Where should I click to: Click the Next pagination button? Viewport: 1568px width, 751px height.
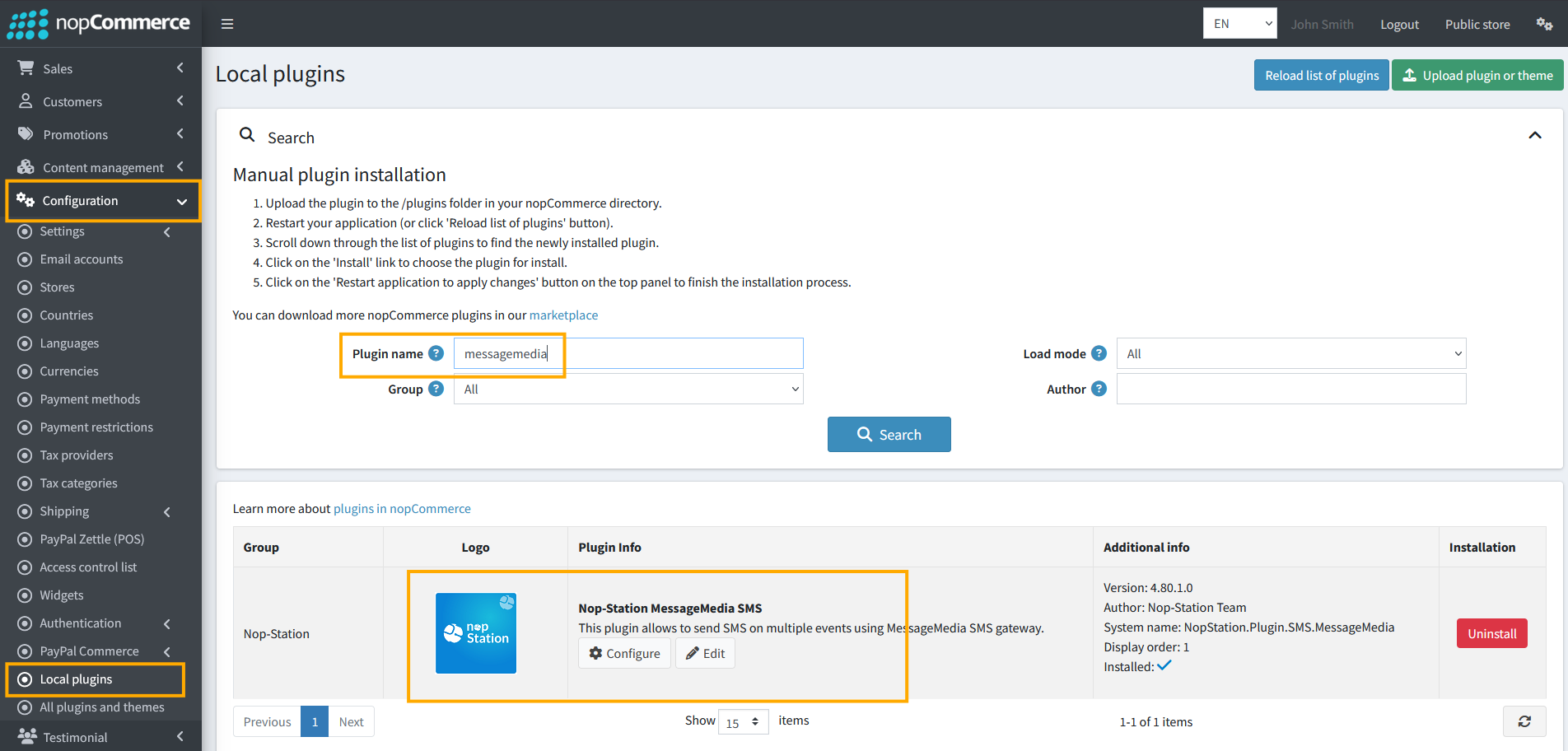(x=351, y=721)
